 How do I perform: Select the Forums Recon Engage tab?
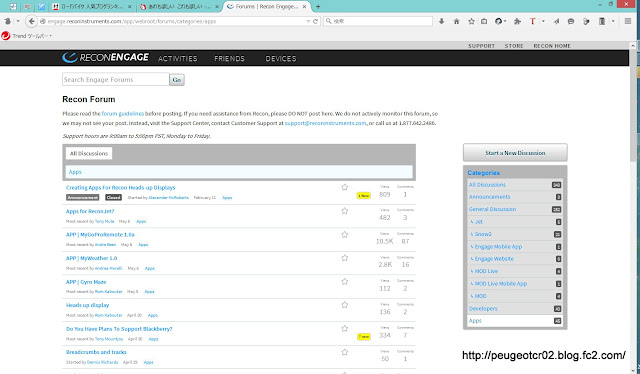point(267,7)
